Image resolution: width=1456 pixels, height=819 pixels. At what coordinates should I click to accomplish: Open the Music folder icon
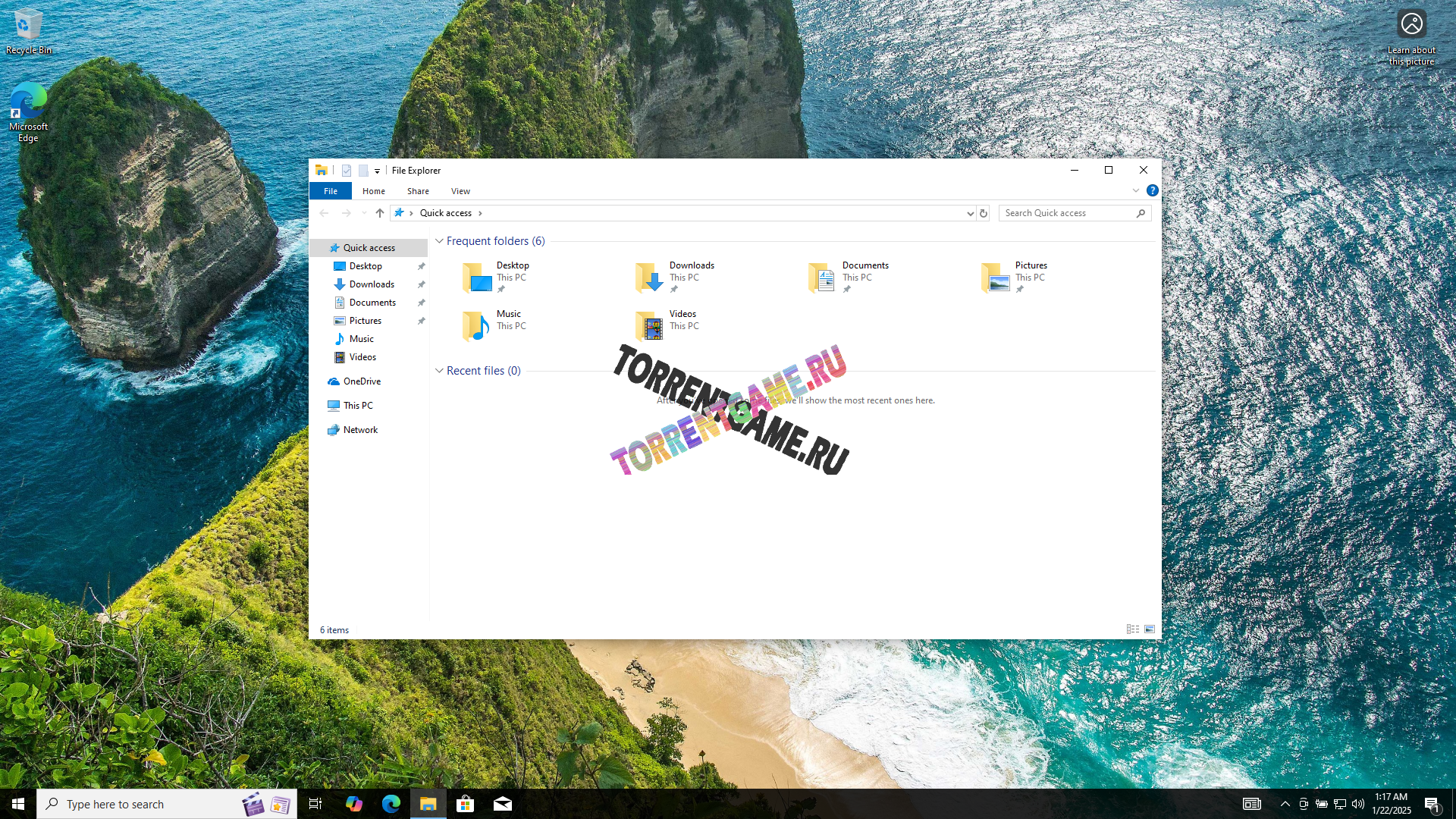pyautogui.click(x=476, y=326)
